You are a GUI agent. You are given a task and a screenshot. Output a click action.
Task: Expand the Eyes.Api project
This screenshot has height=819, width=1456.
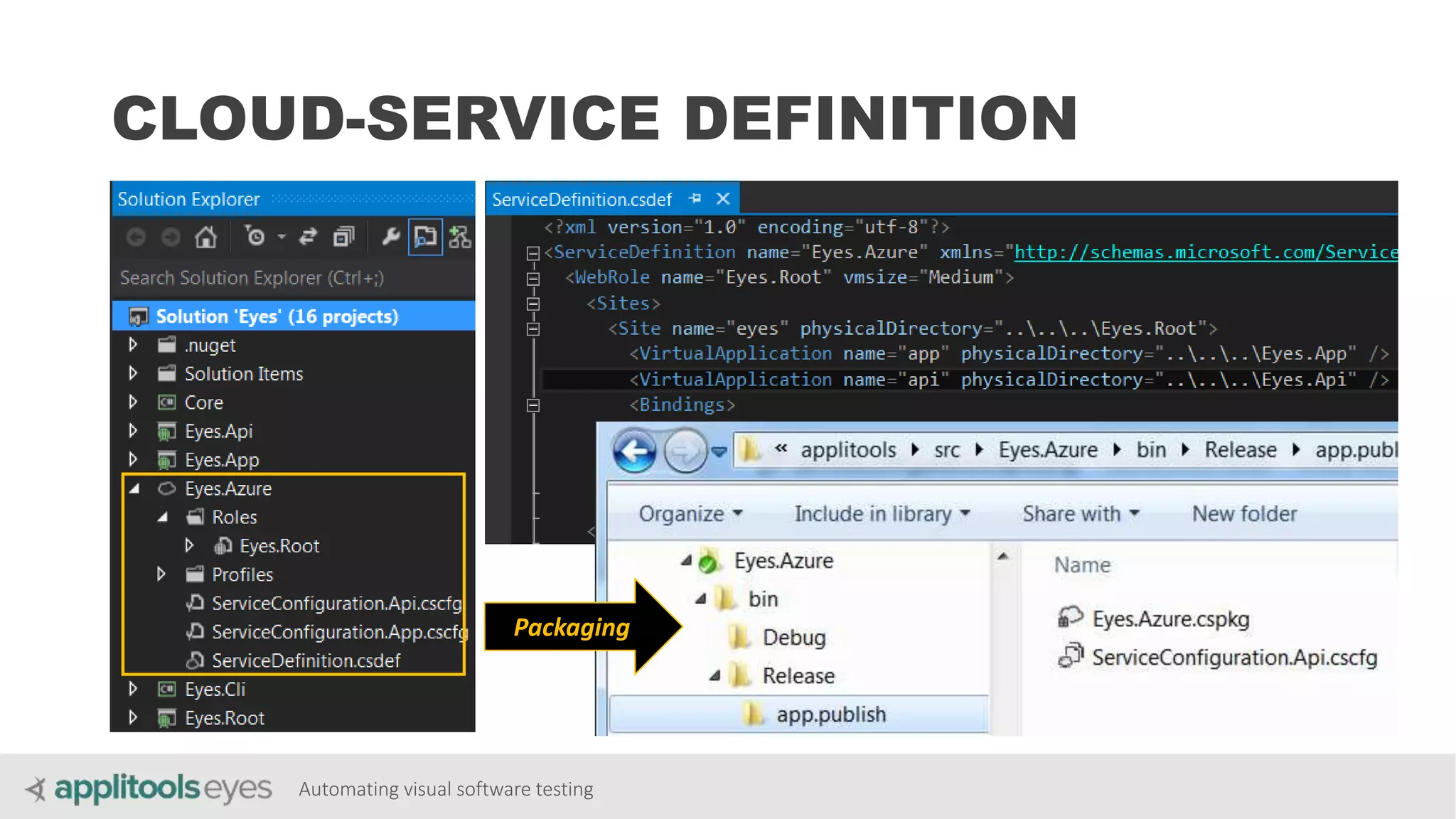[x=133, y=431]
